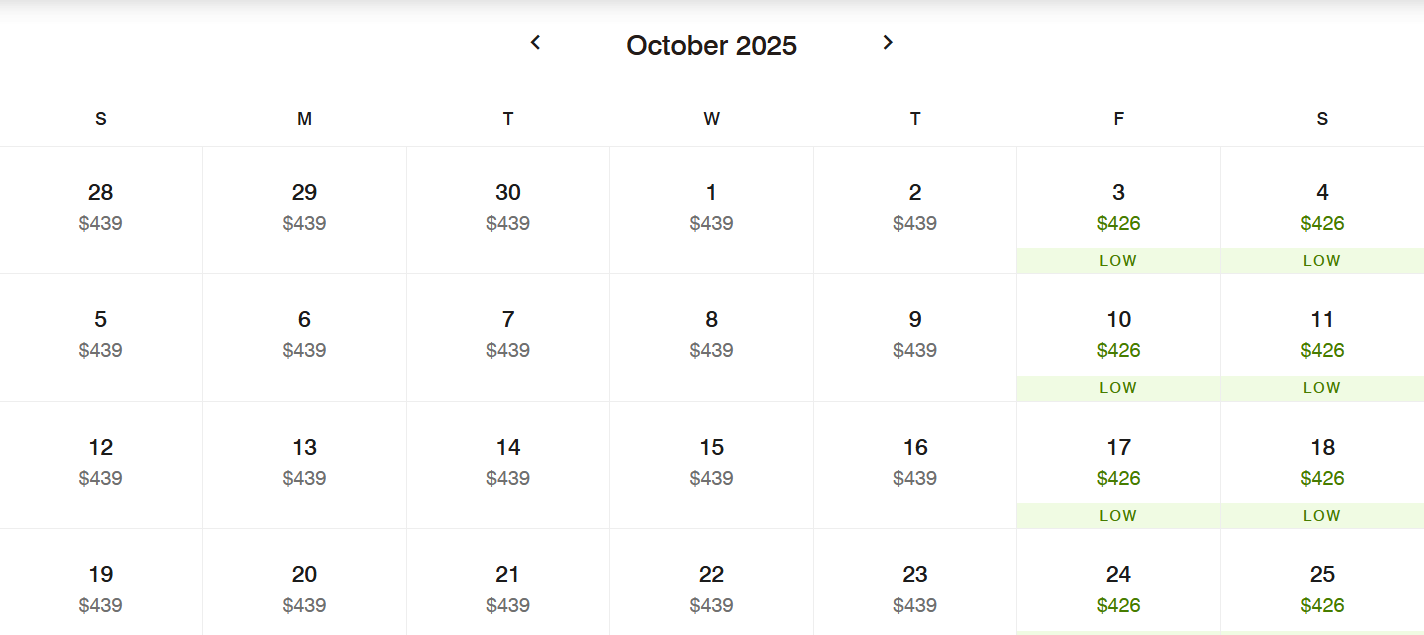Select October 8 date cell
Viewport: 1424px width, 635px height.
tap(711, 338)
